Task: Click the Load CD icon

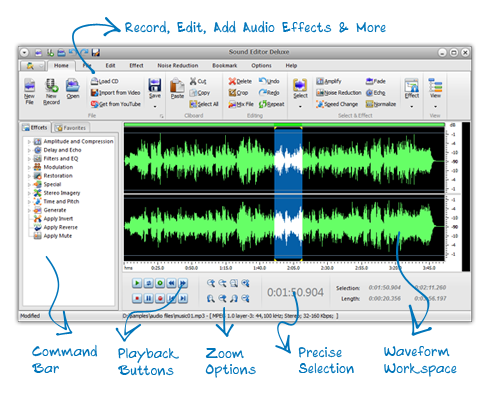Action: [x=94, y=81]
